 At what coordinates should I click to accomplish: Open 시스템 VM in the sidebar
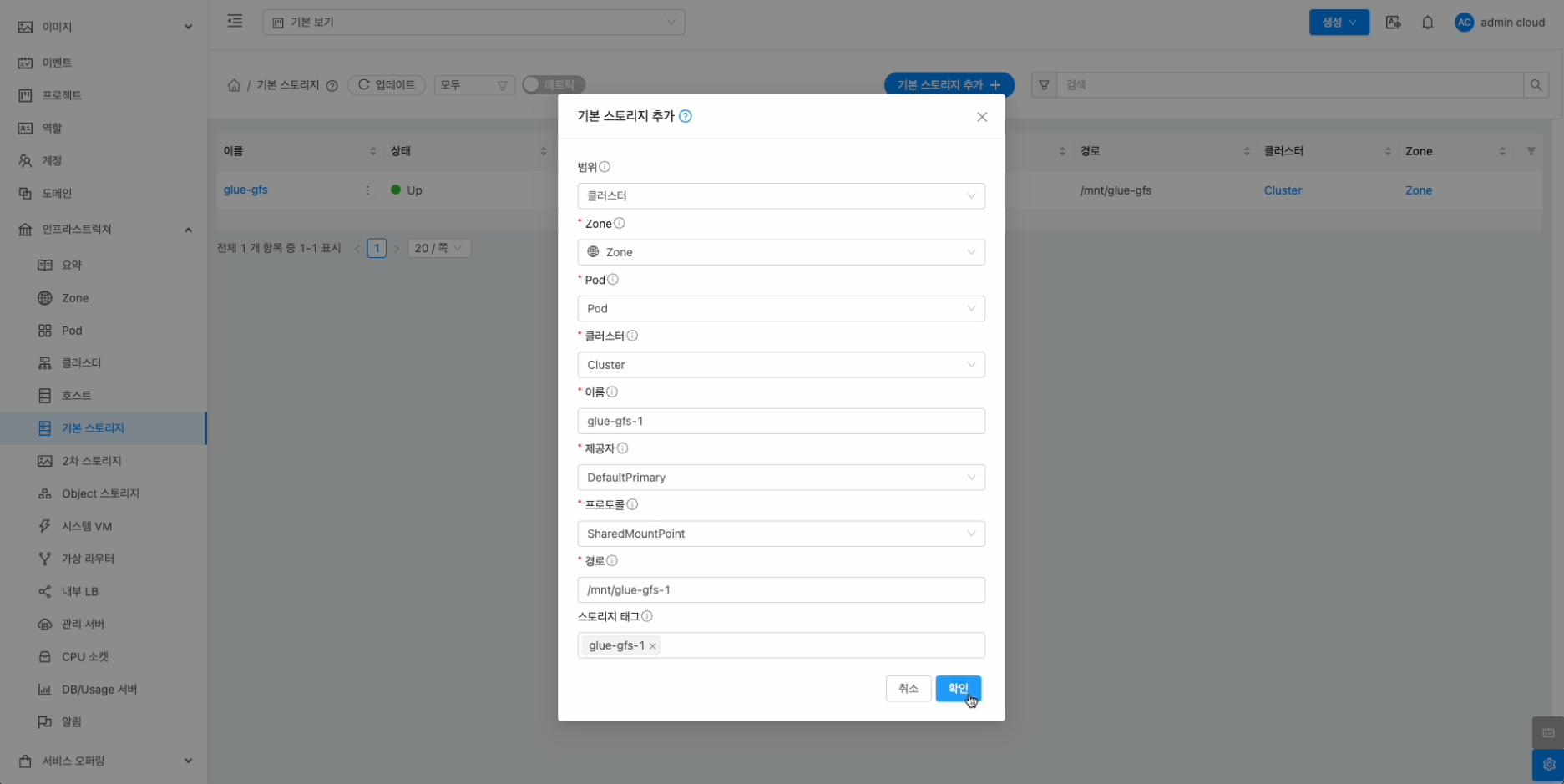click(104, 526)
